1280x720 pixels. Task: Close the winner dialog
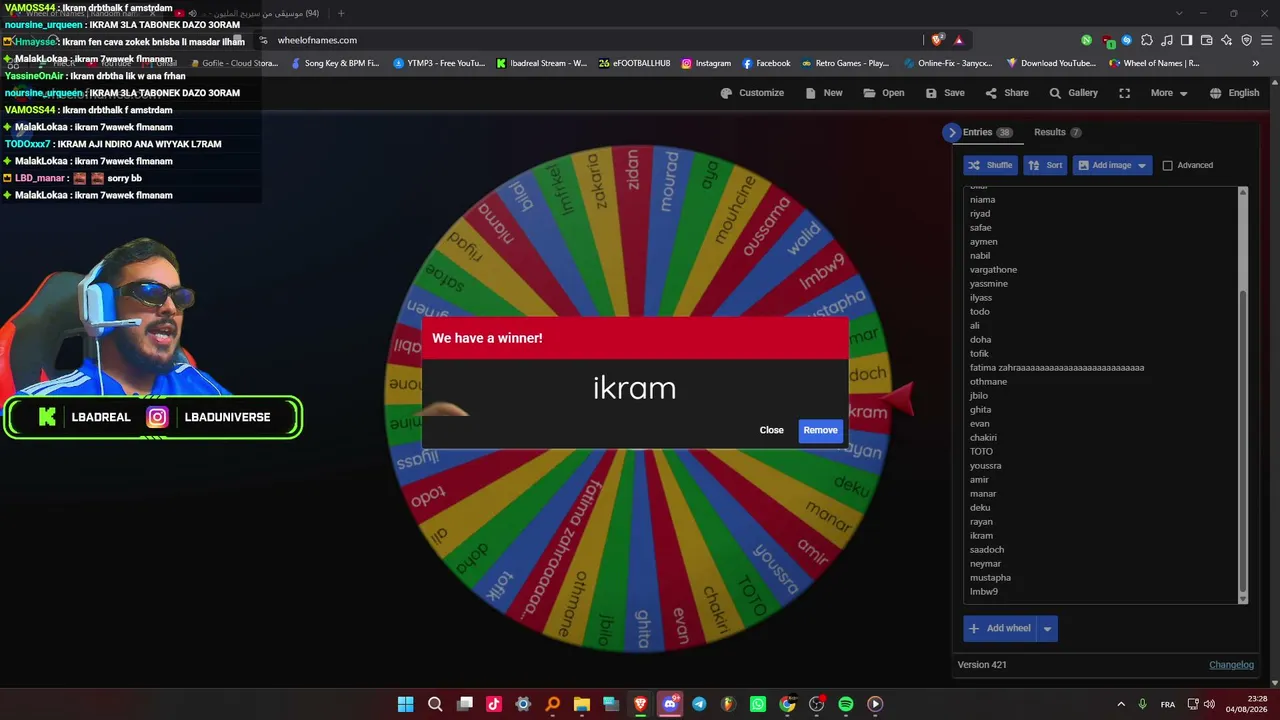point(771,430)
